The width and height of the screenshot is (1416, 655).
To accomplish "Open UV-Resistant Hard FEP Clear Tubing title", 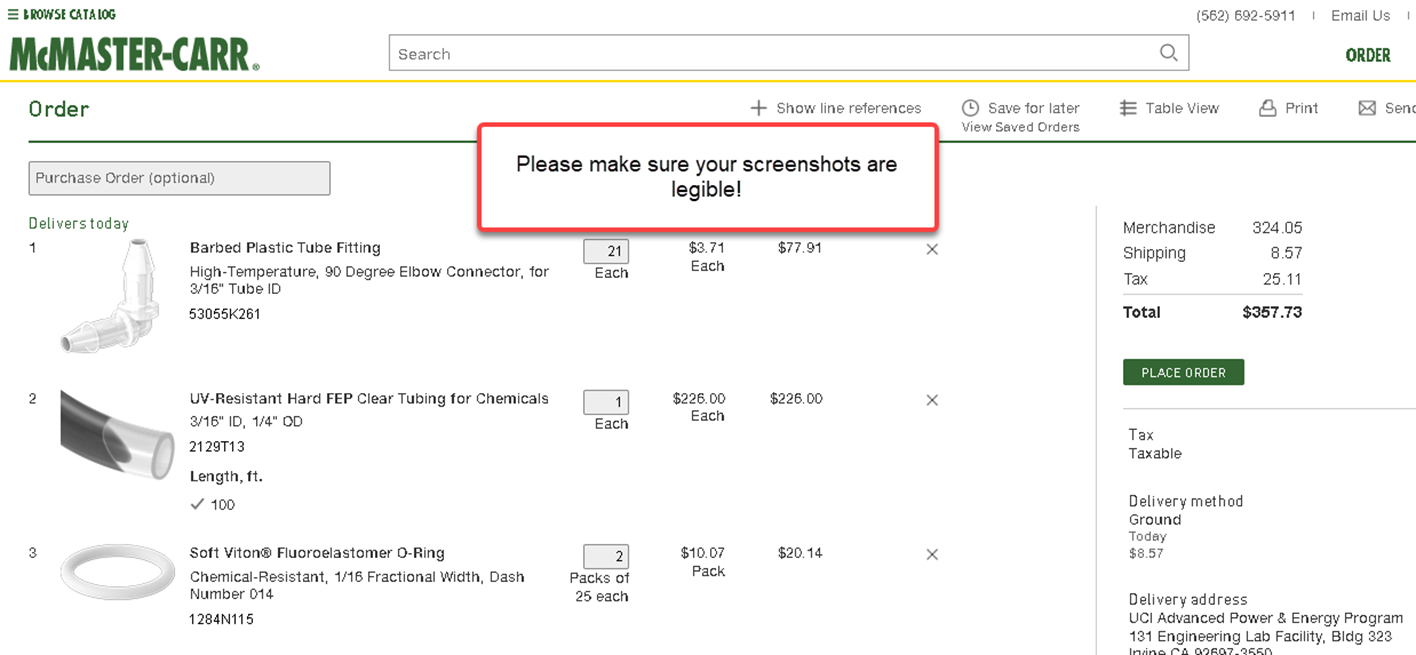I will [369, 398].
